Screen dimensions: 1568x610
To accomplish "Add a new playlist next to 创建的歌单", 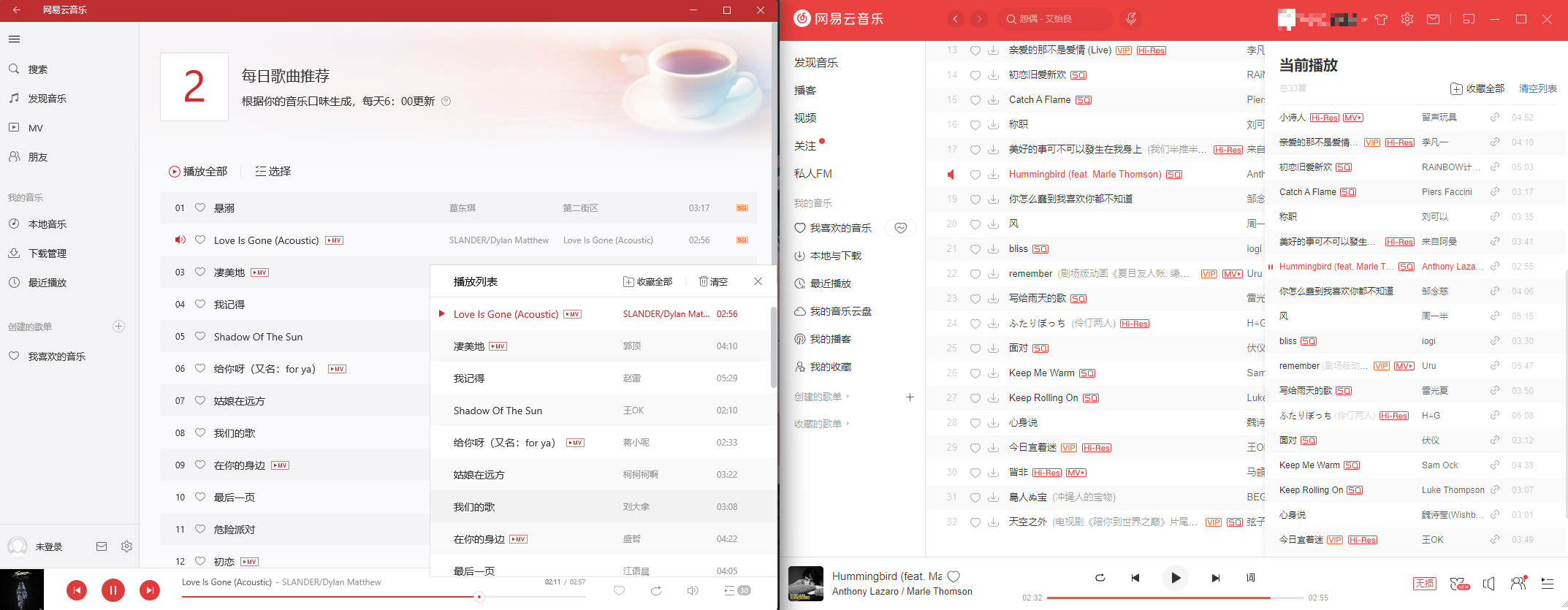I will coord(119,326).
